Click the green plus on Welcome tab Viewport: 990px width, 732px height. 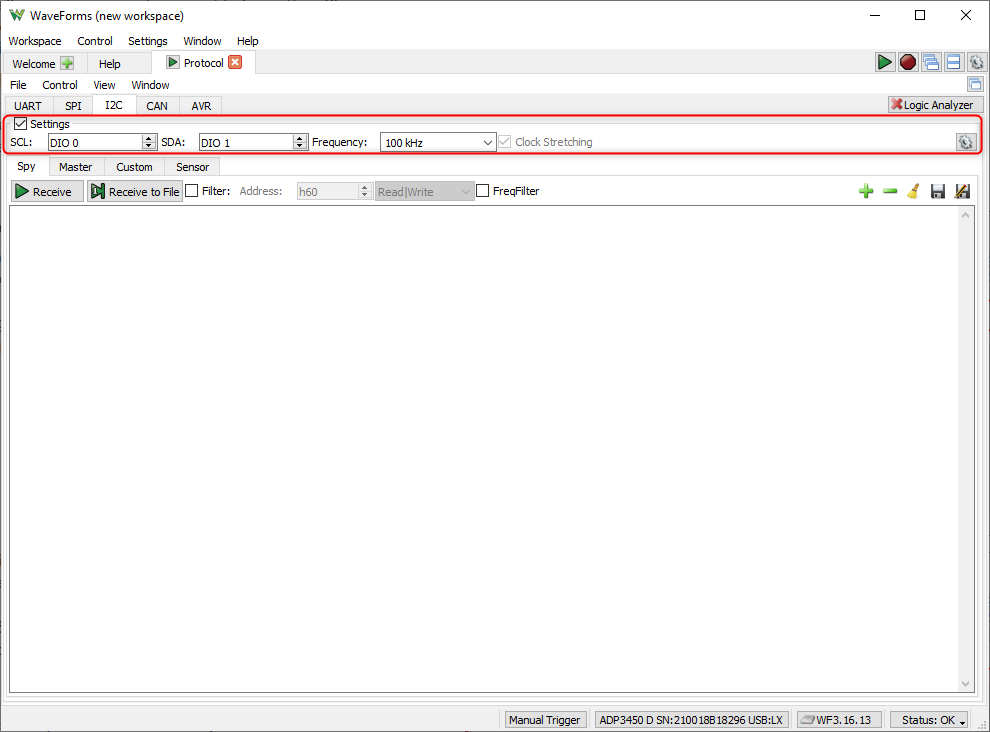67,63
